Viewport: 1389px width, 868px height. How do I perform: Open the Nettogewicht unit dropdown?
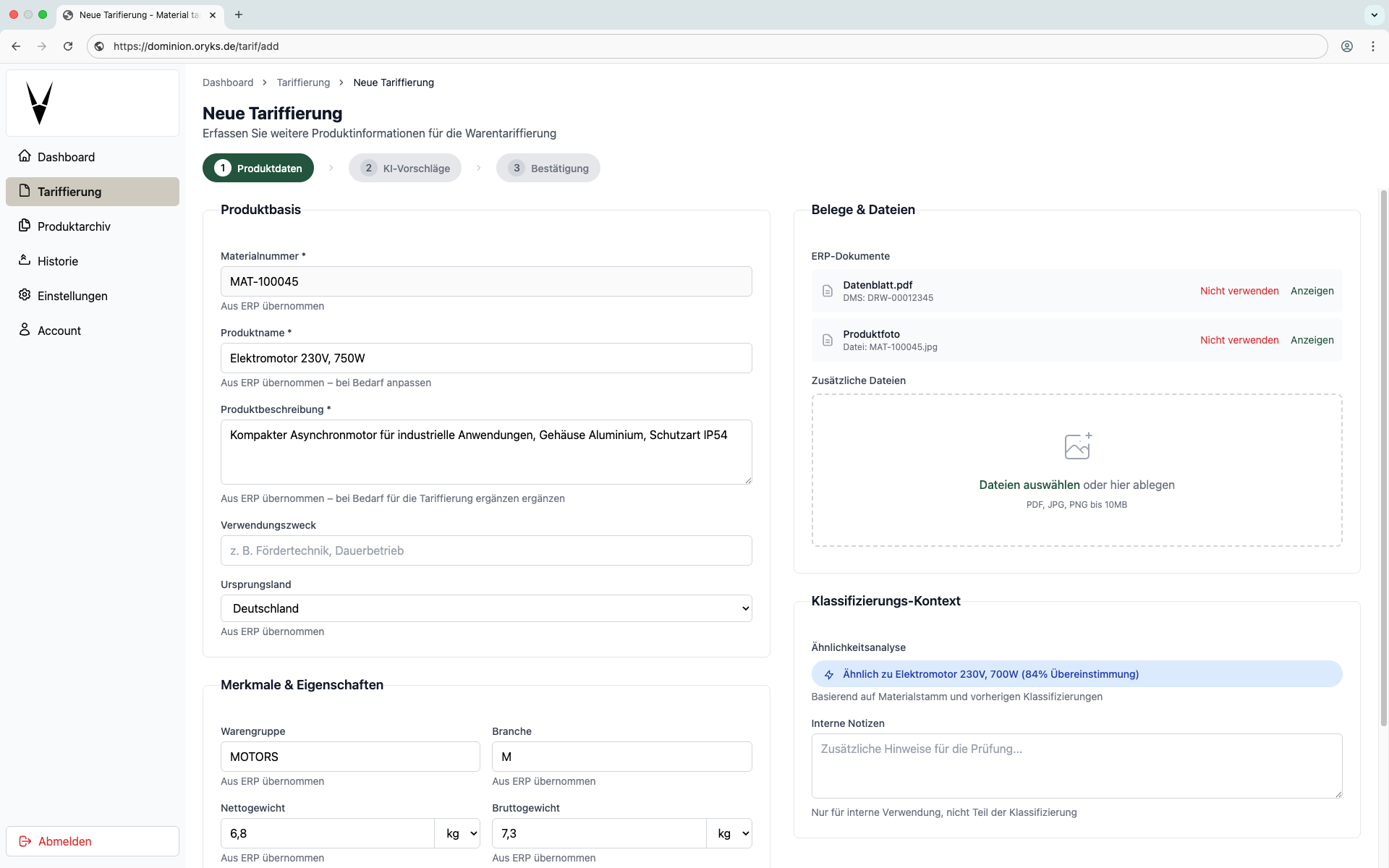coord(458,833)
